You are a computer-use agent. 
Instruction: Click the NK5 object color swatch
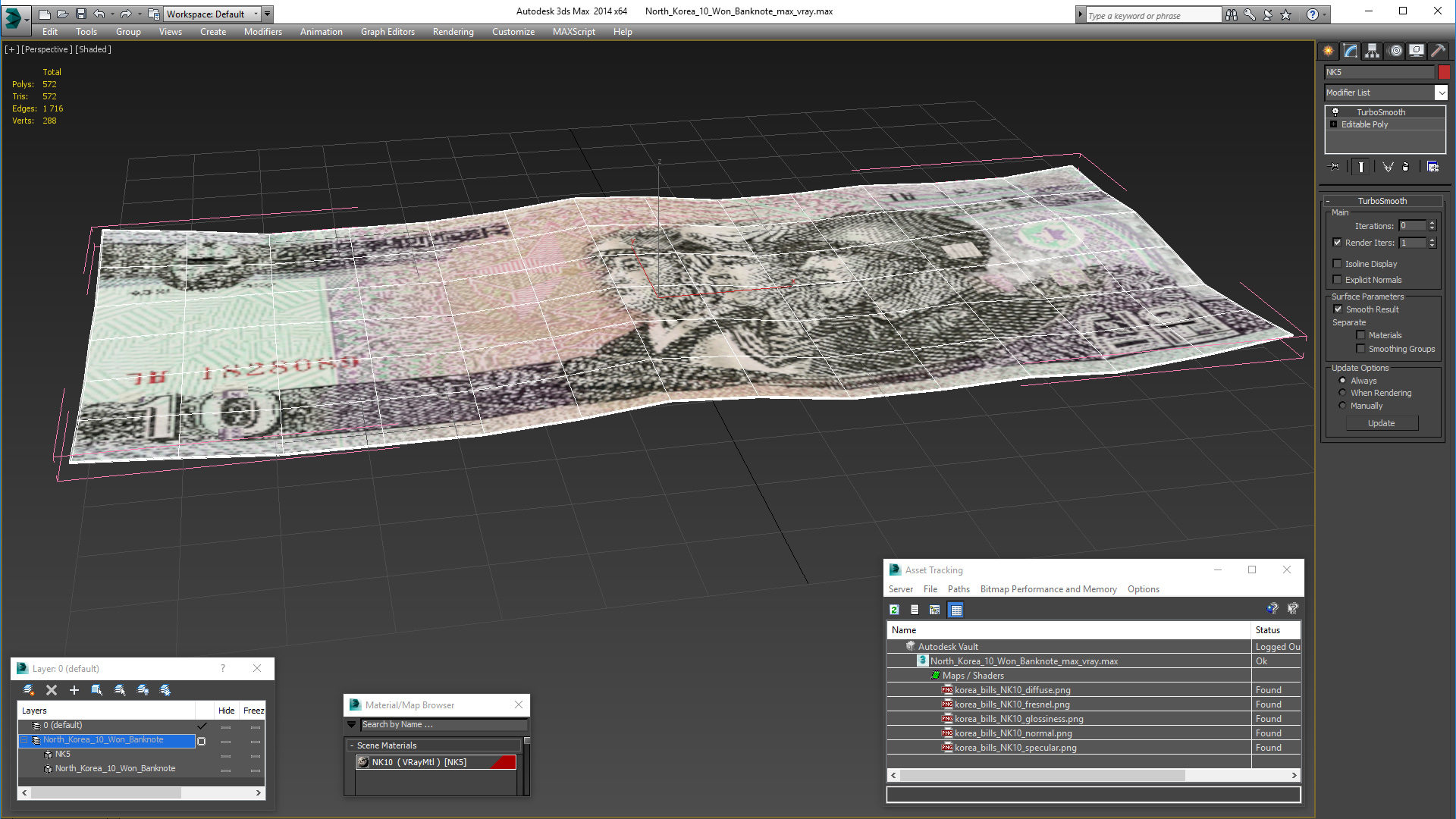tap(1444, 72)
